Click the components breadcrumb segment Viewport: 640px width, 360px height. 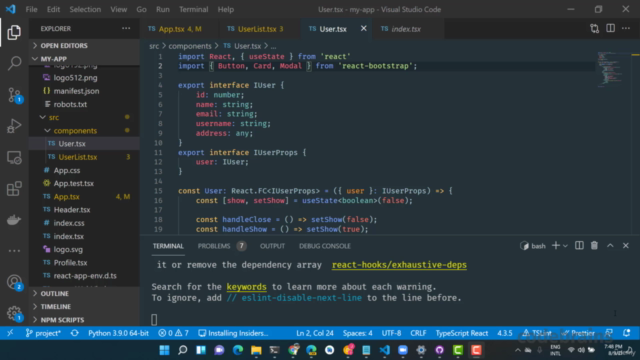[190, 46]
